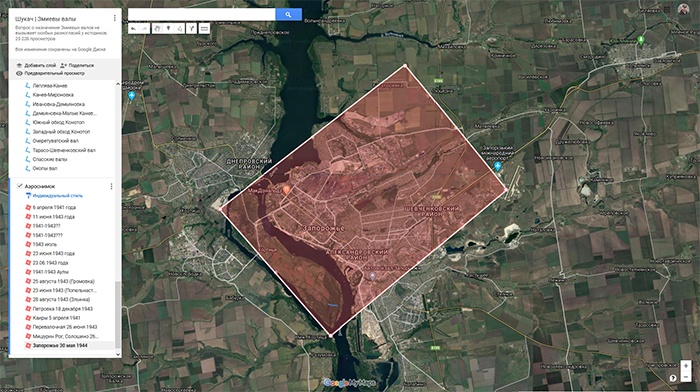Click the blue search button
The image size is (700, 392).
(288, 15)
